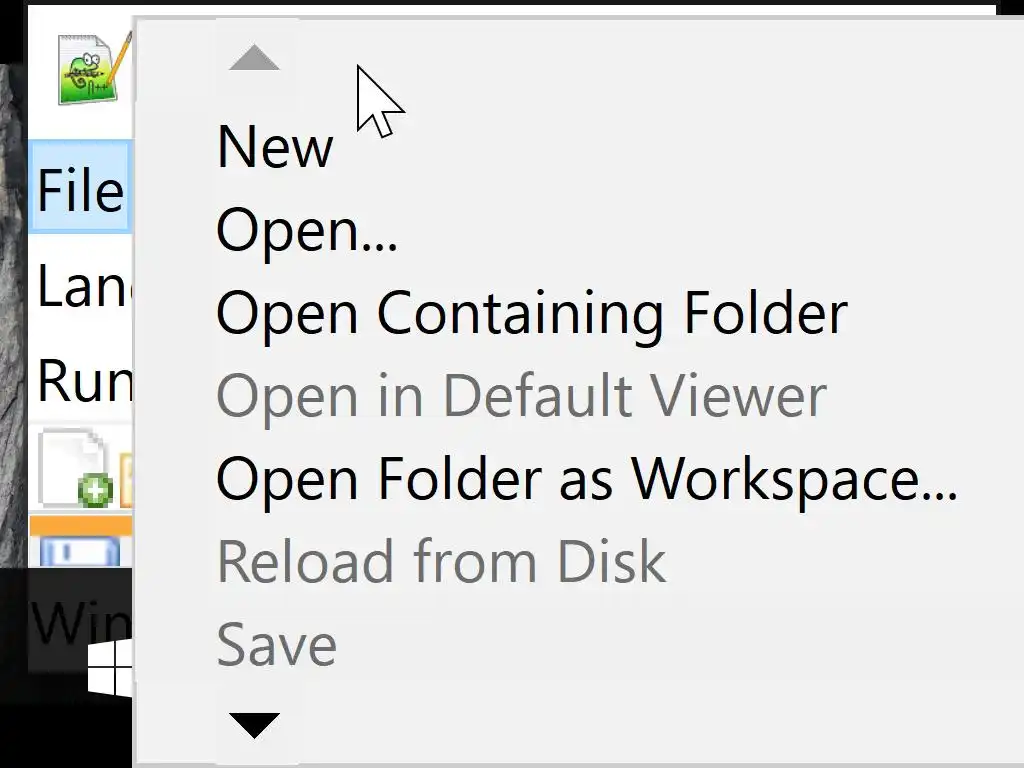The width and height of the screenshot is (1024, 768).
Task: Select the orange-highlighted active document tab
Action: (x=80, y=526)
